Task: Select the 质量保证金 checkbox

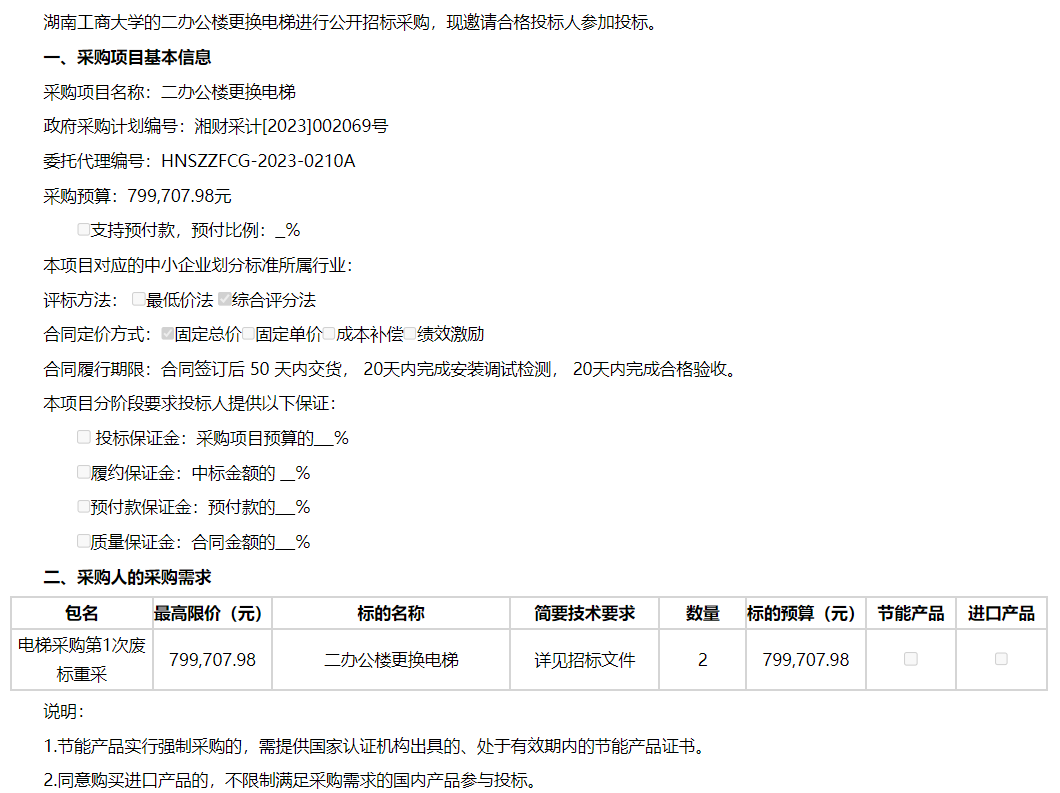Action: (84, 541)
